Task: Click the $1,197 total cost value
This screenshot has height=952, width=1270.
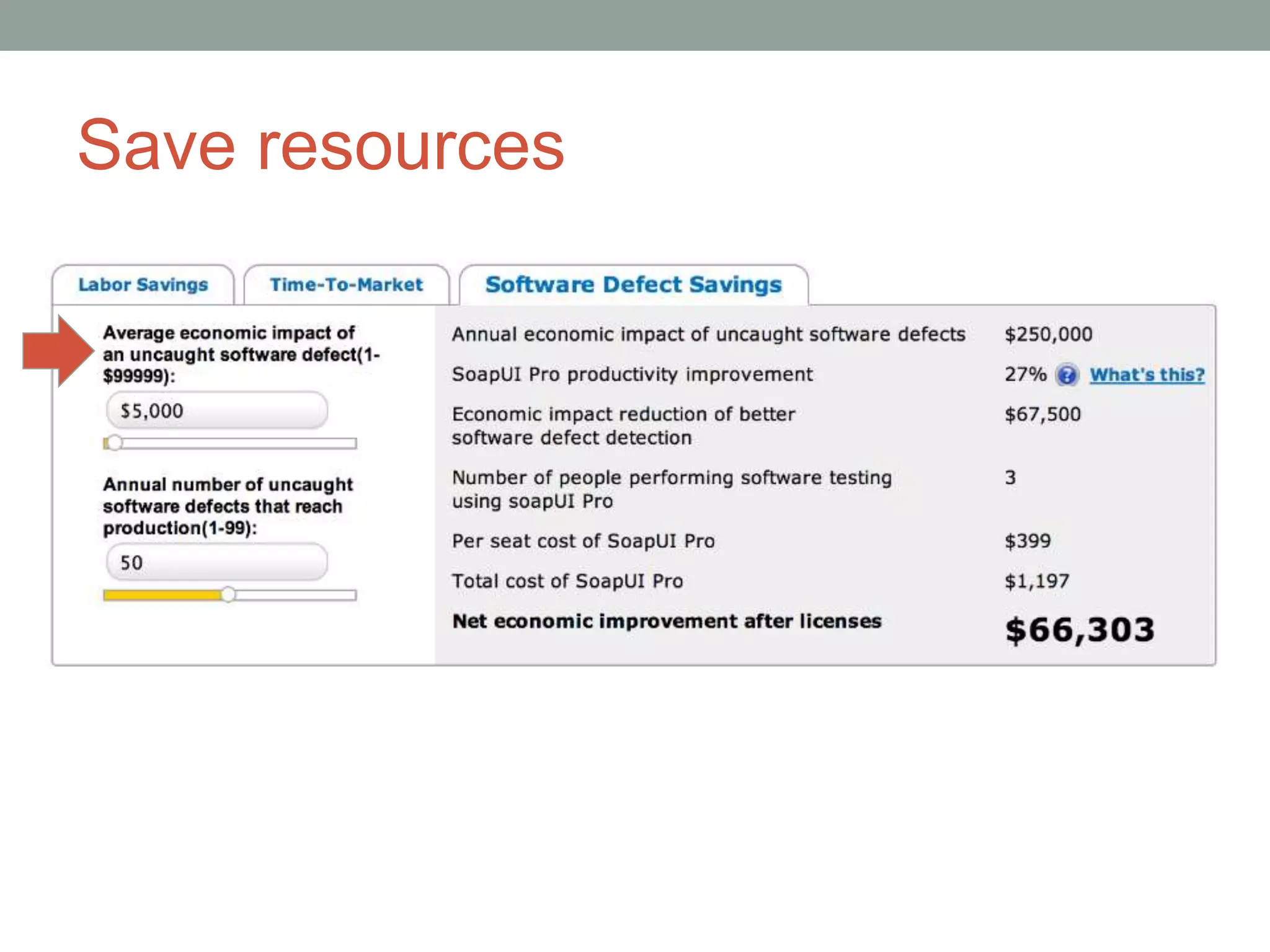Action: pyautogui.click(x=1037, y=581)
